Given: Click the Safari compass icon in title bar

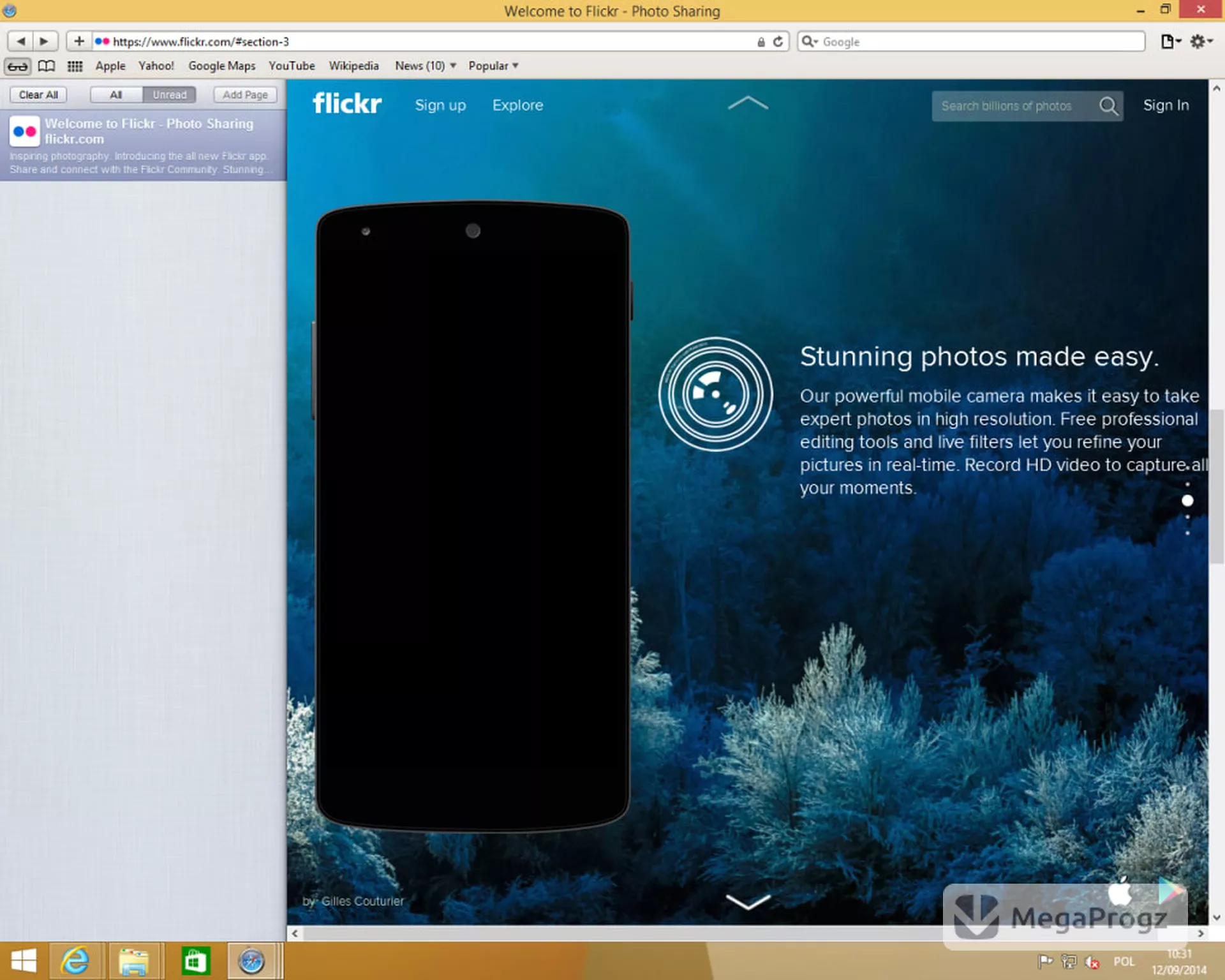Looking at the screenshot, I should pyautogui.click(x=10, y=10).
